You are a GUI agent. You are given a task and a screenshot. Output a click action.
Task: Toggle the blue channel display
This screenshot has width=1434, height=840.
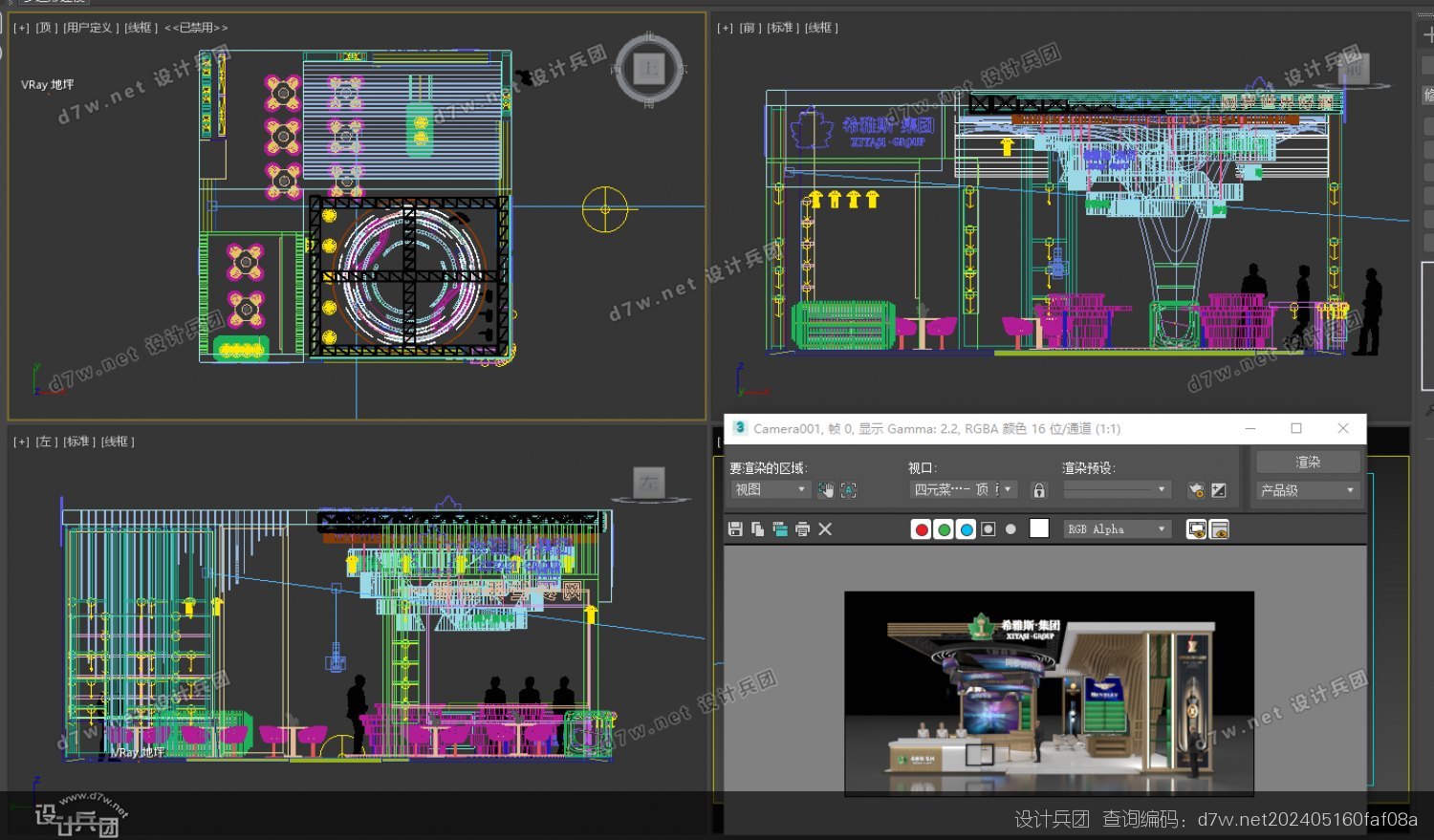(967, 529)
